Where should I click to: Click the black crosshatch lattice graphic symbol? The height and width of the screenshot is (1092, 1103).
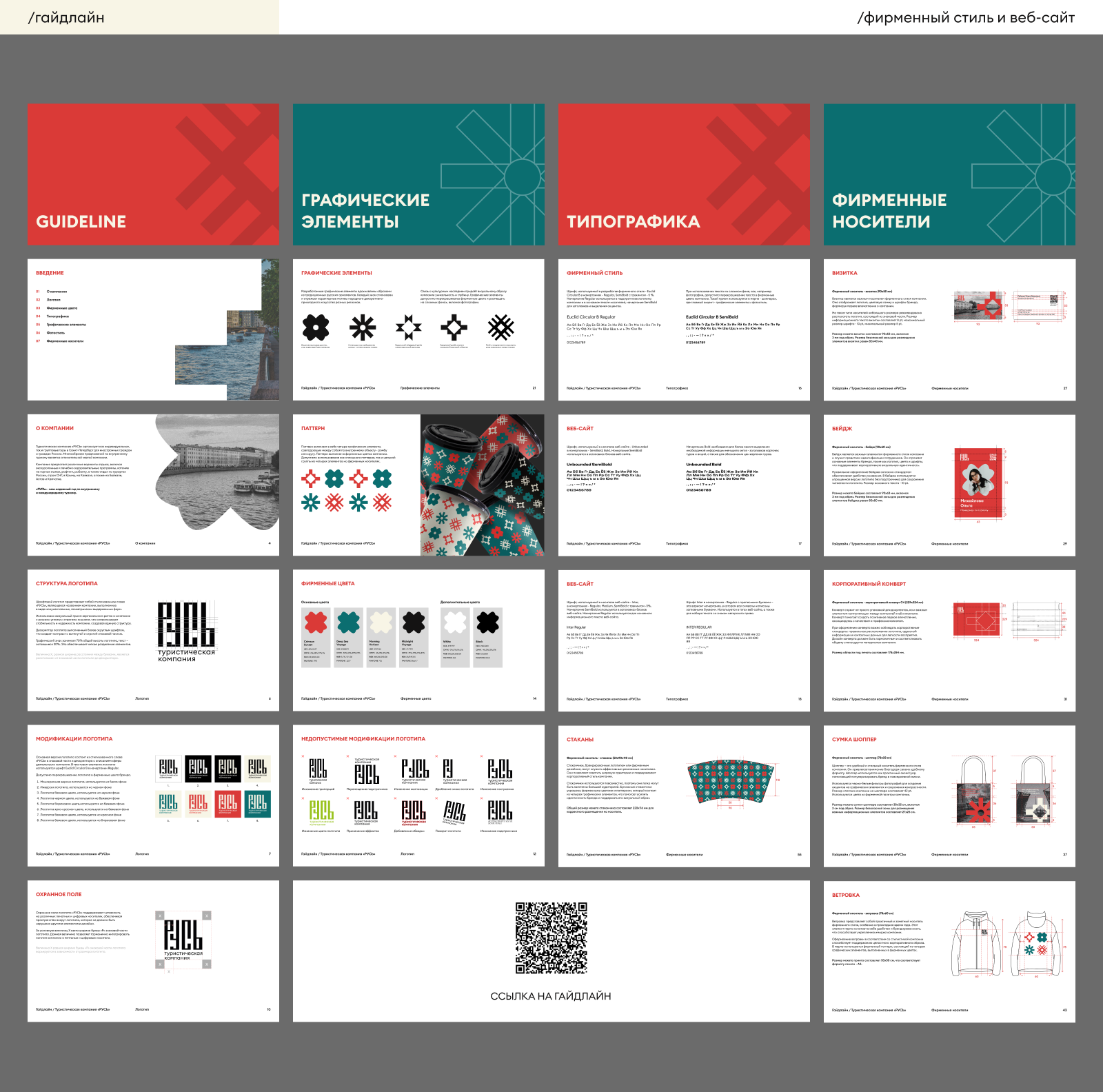tap(501, 327)
